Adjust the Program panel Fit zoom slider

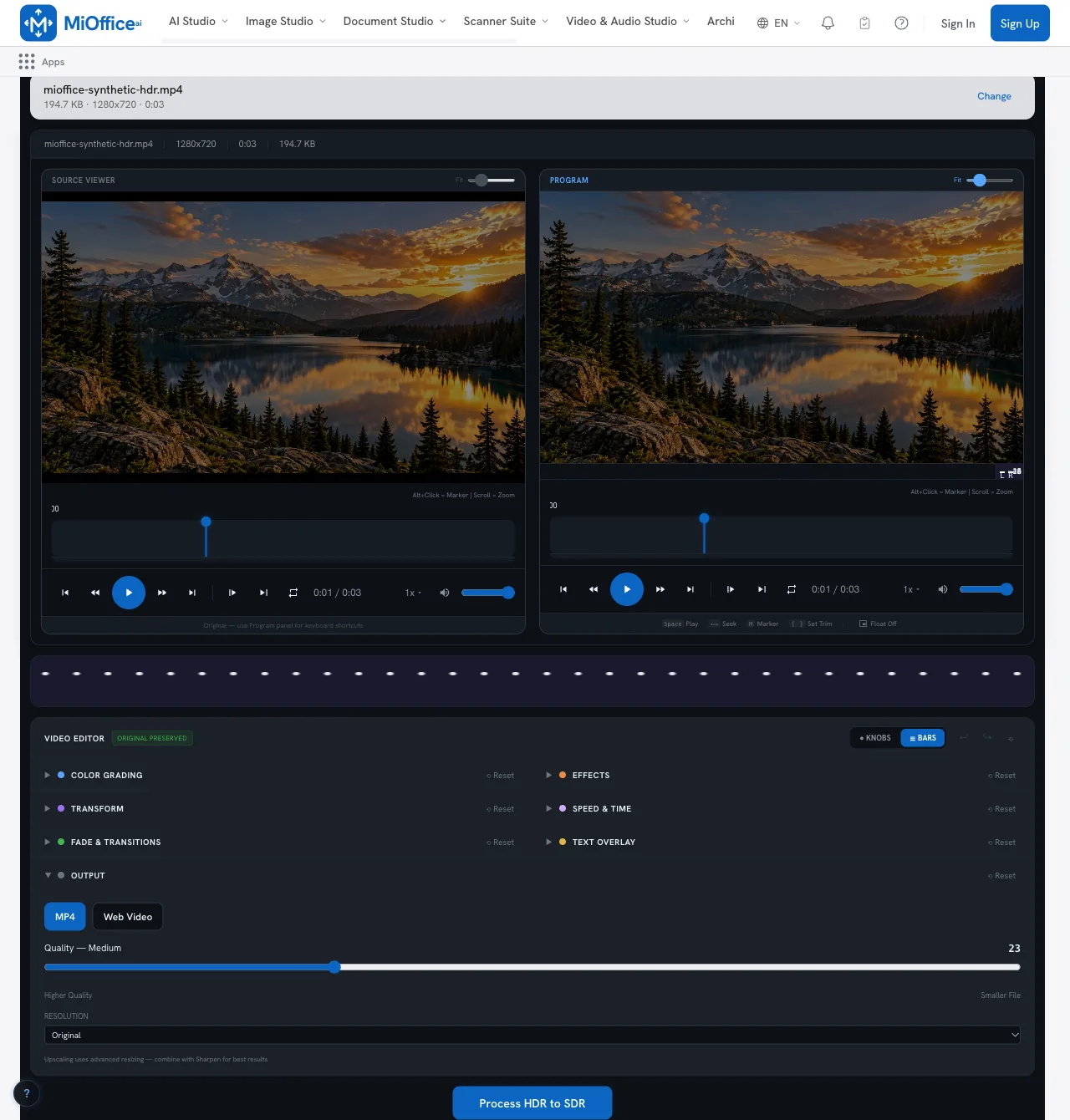click(x=990, y=180)
